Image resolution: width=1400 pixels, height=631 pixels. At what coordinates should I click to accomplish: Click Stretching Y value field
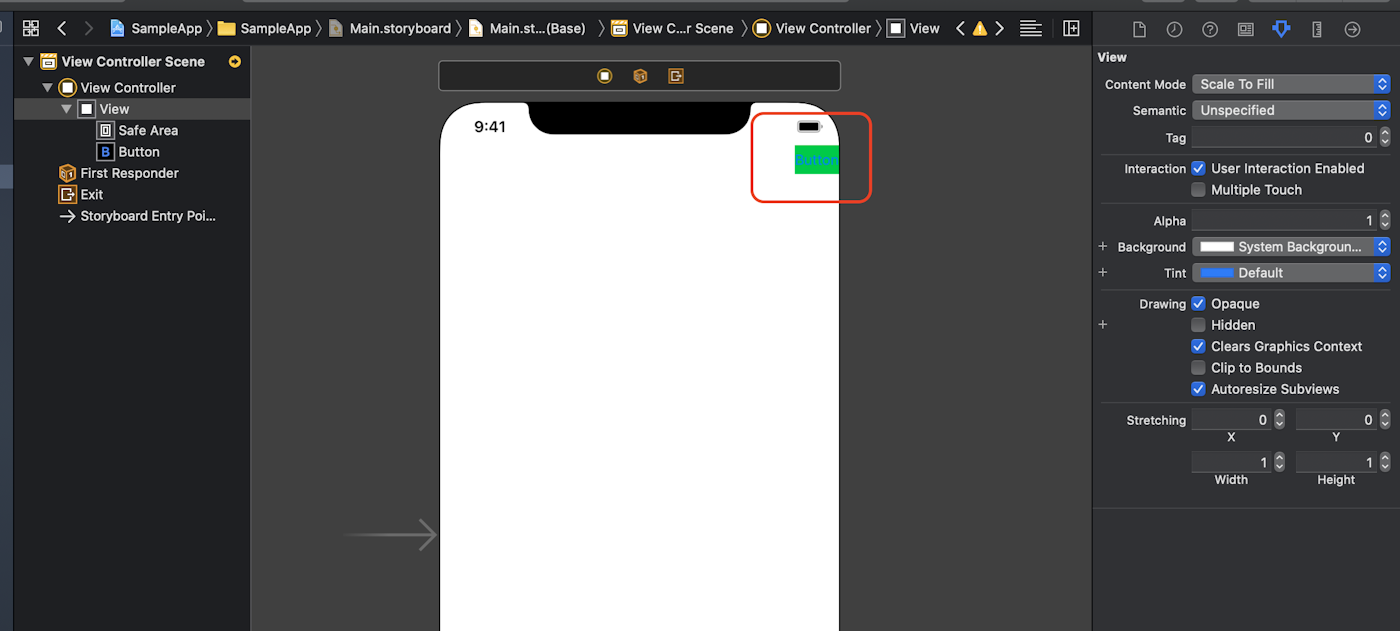[1336, 420]
